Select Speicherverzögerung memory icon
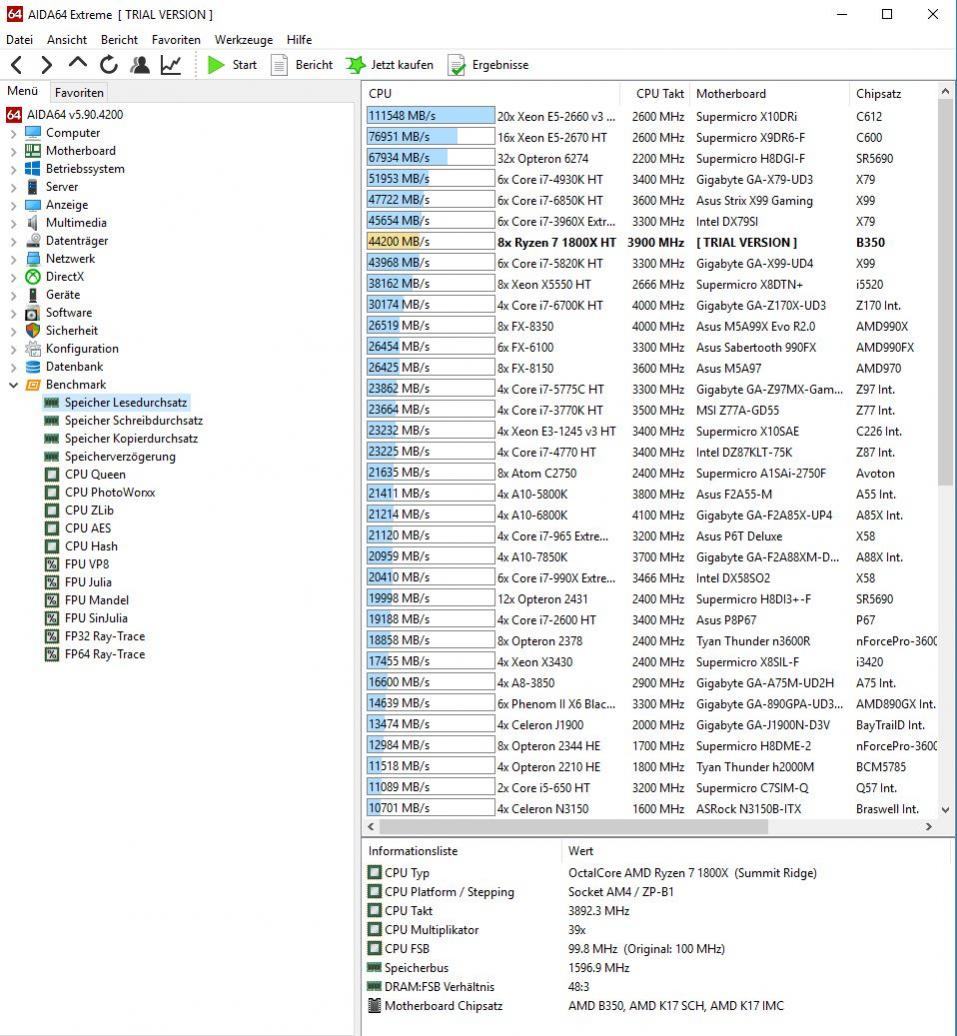The image size is (957, 1036). [51, 457]
